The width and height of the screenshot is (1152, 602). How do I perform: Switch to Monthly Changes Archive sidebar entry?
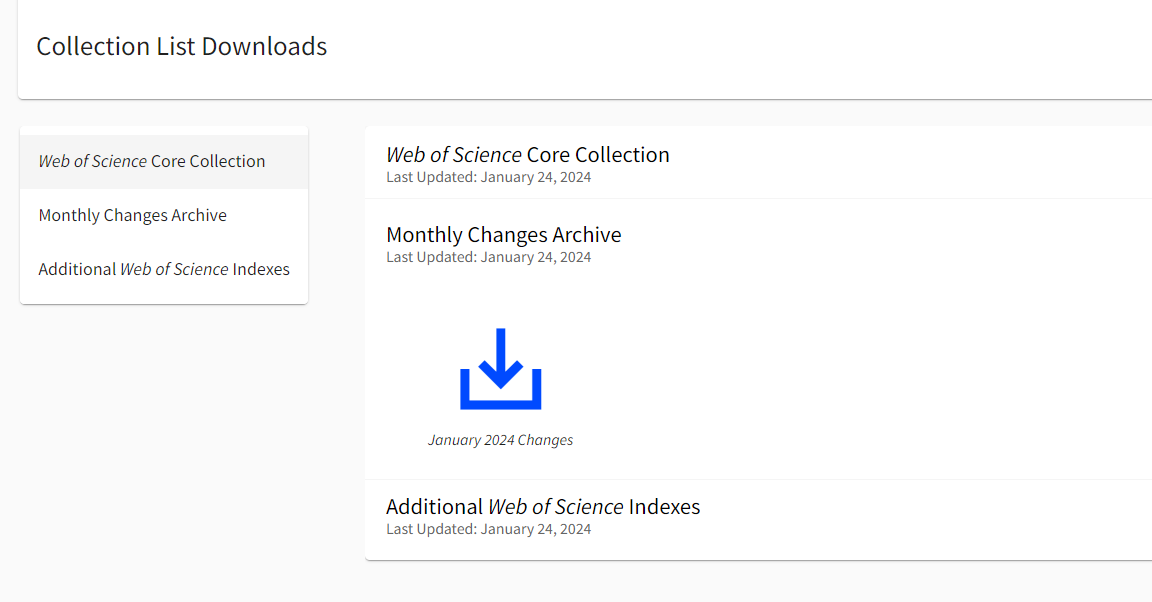(x=132, y=214)
